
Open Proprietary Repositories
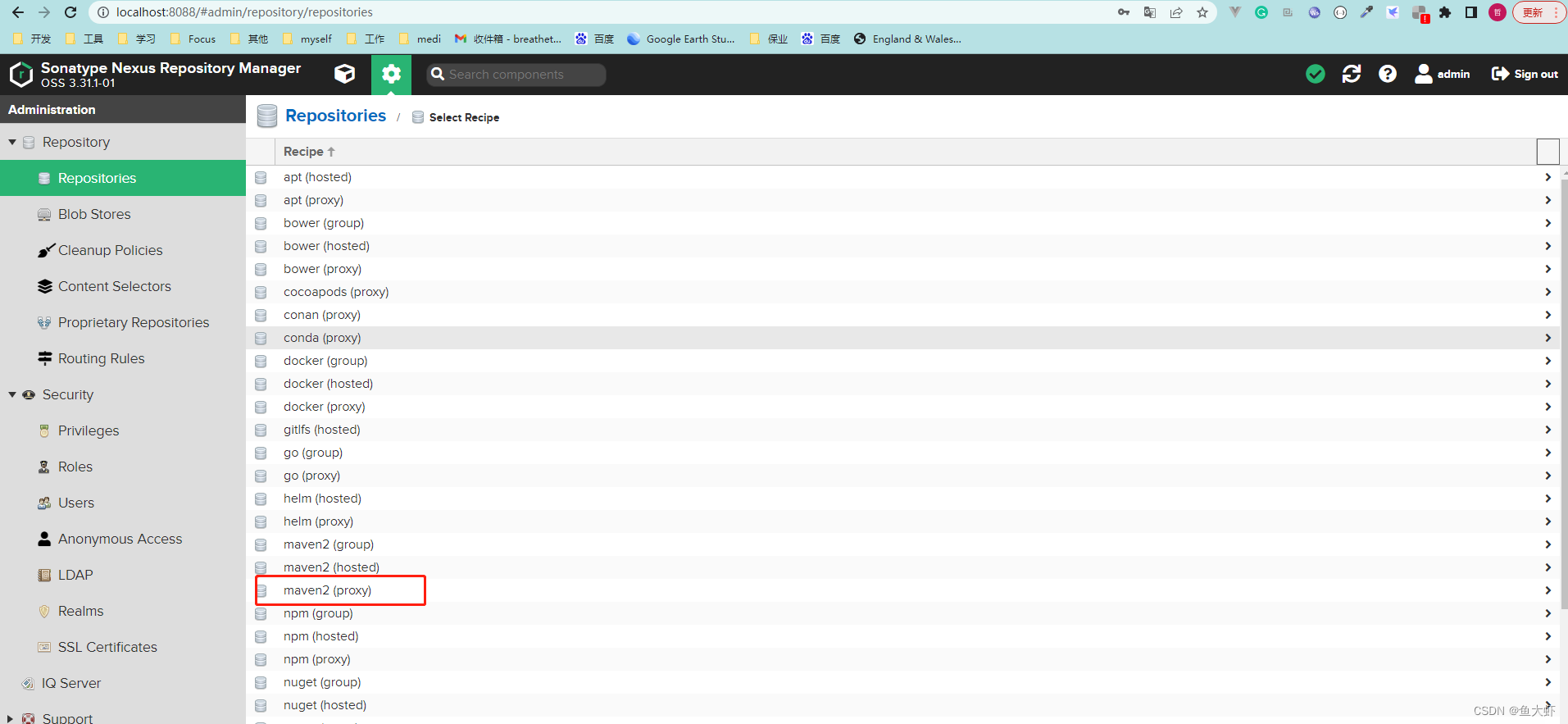coord(123,322)
